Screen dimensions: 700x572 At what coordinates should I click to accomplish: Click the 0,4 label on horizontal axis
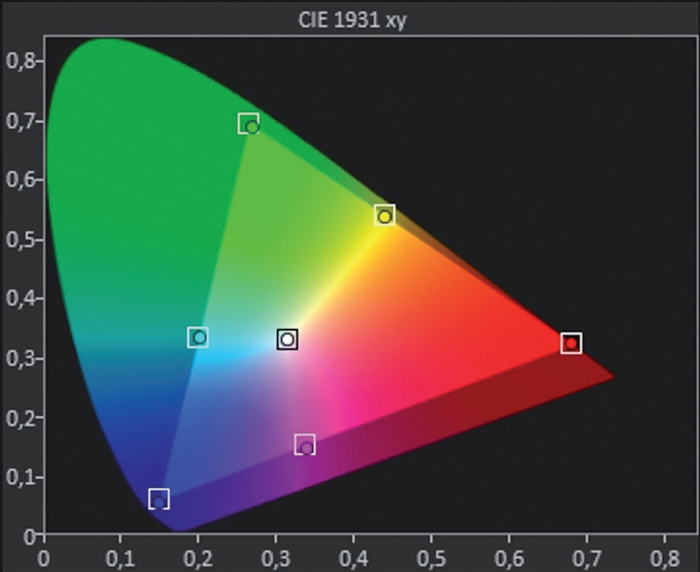pyautogui.click(x=354, y=555)
